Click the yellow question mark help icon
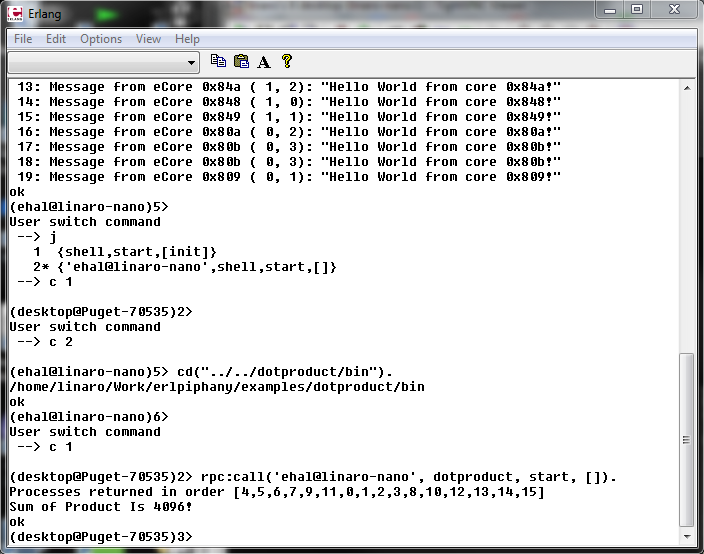This screenshot has width=704, height=554. point(287,61)
